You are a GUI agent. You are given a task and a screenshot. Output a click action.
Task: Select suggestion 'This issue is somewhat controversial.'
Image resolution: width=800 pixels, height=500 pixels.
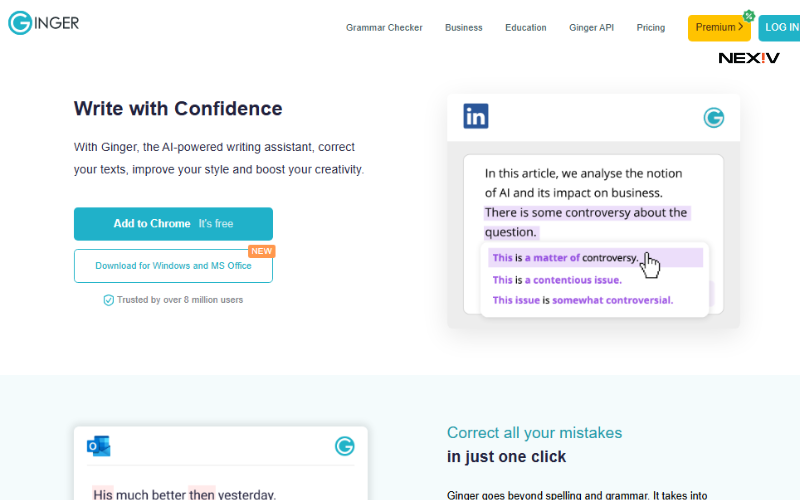[x=583, y=300]
